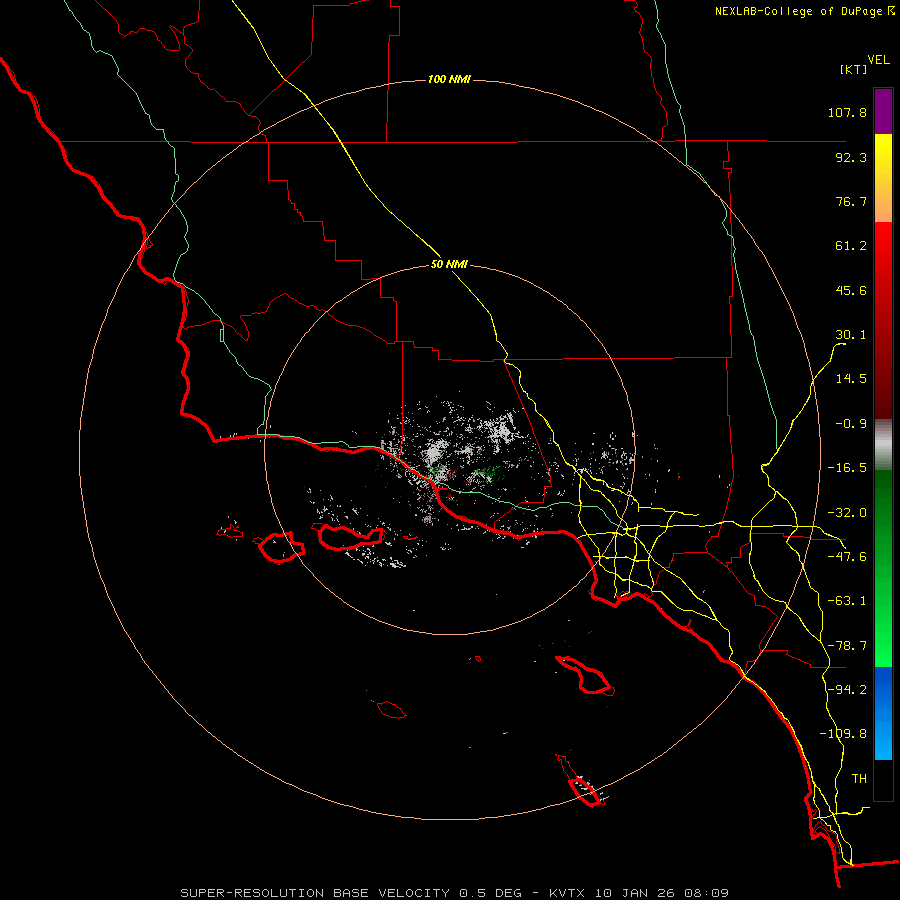Screen dimensions: 900x900
Task: Click the [KT] units label
Action: click(x=853, y=69)
